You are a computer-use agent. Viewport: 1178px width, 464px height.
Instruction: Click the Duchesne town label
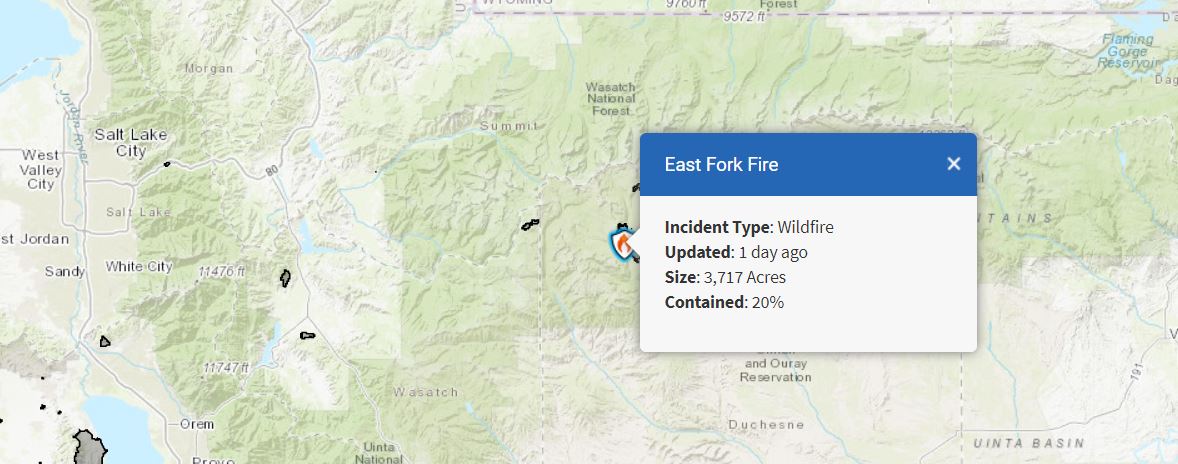766,424
